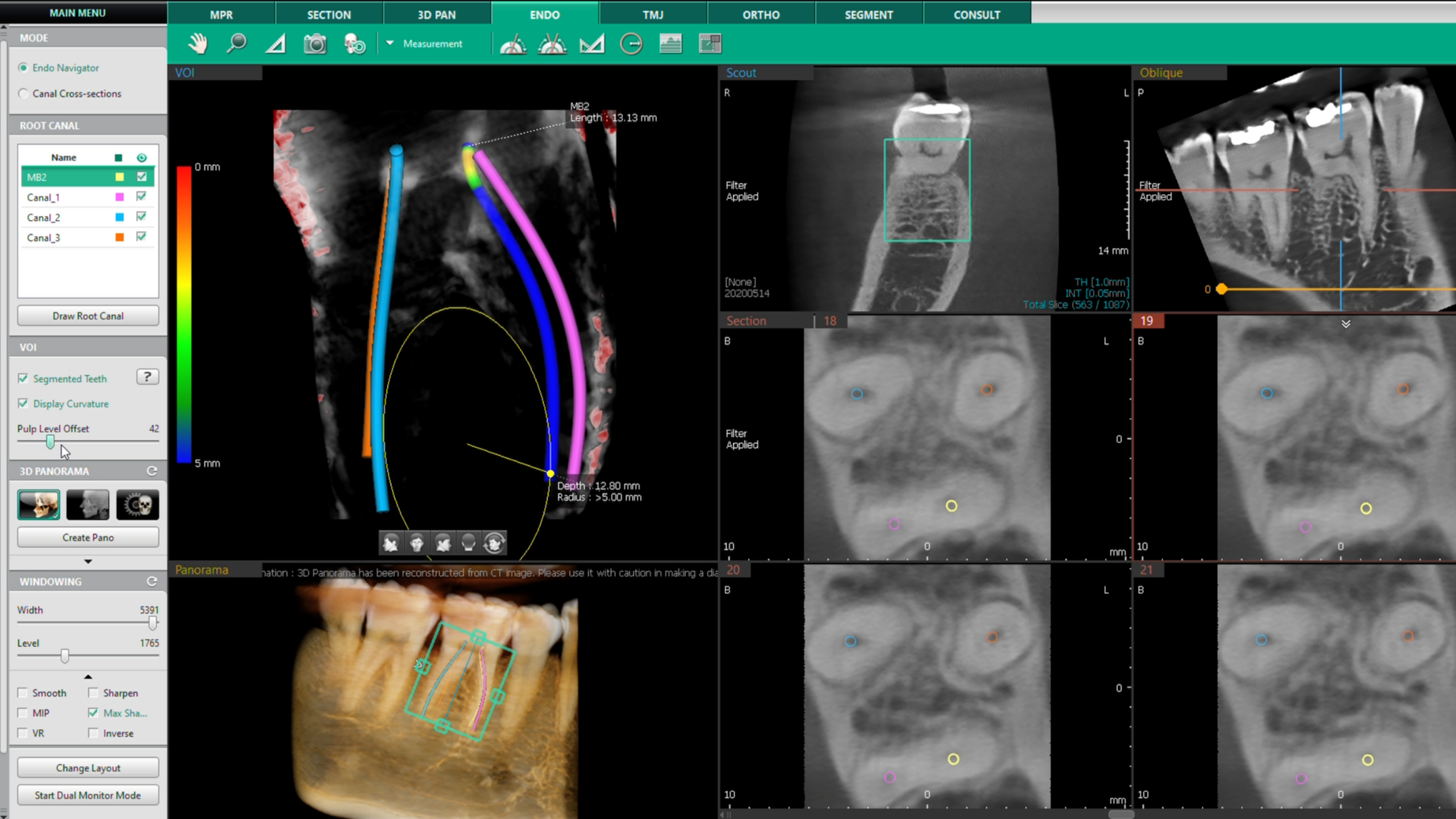1456x819 pixels.
Task: Open the SECTION tab
Action: (x=329, y=14)
